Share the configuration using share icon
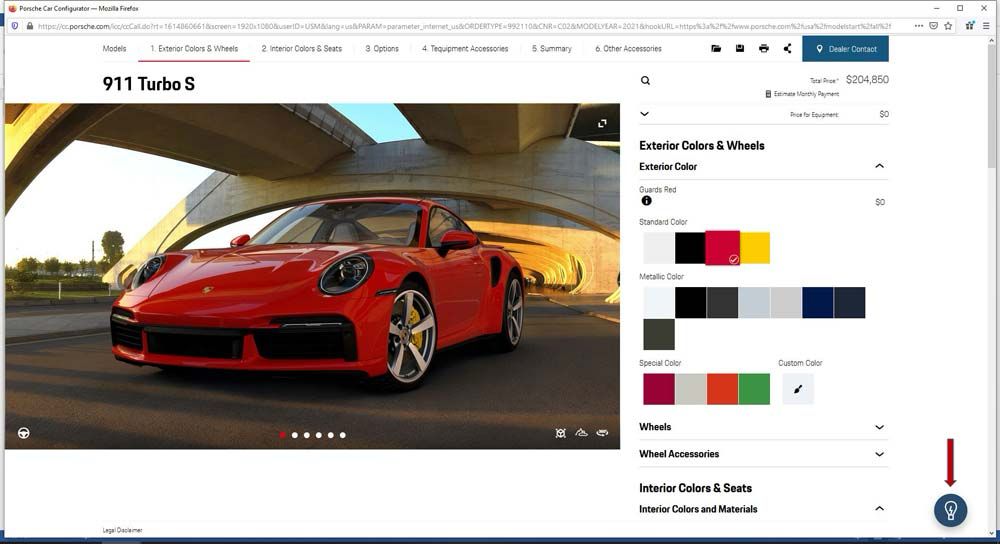The image size is (1000, 544). tap(787, 48)
